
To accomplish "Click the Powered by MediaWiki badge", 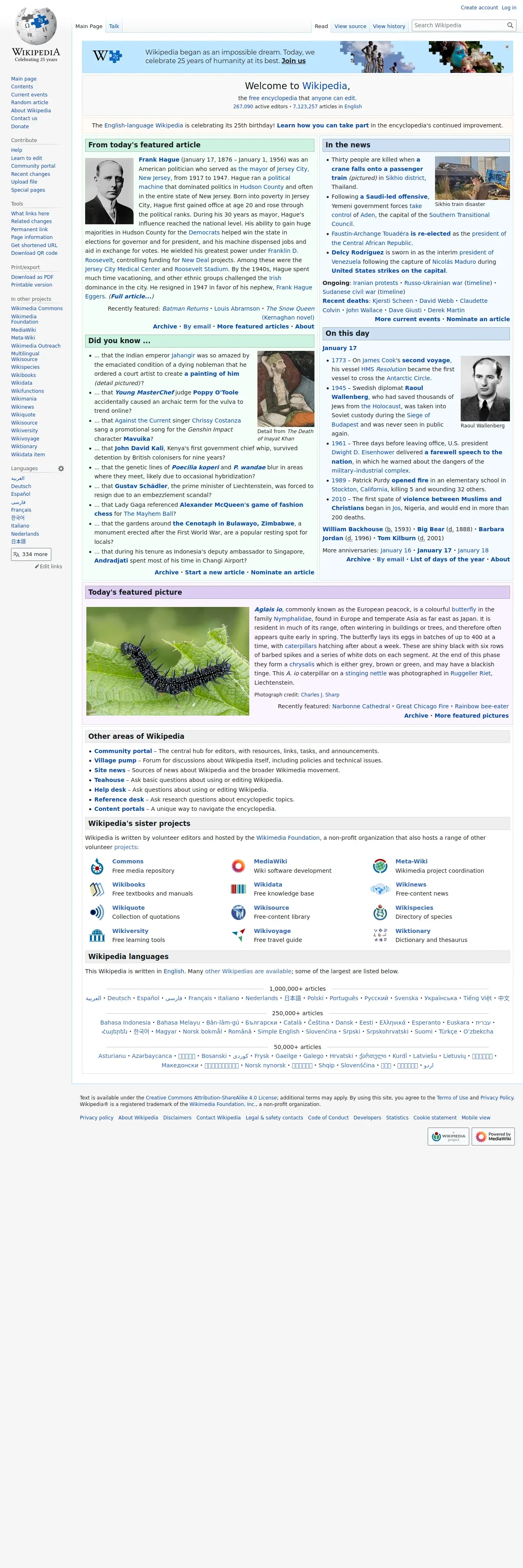I will pos(493,1136).
